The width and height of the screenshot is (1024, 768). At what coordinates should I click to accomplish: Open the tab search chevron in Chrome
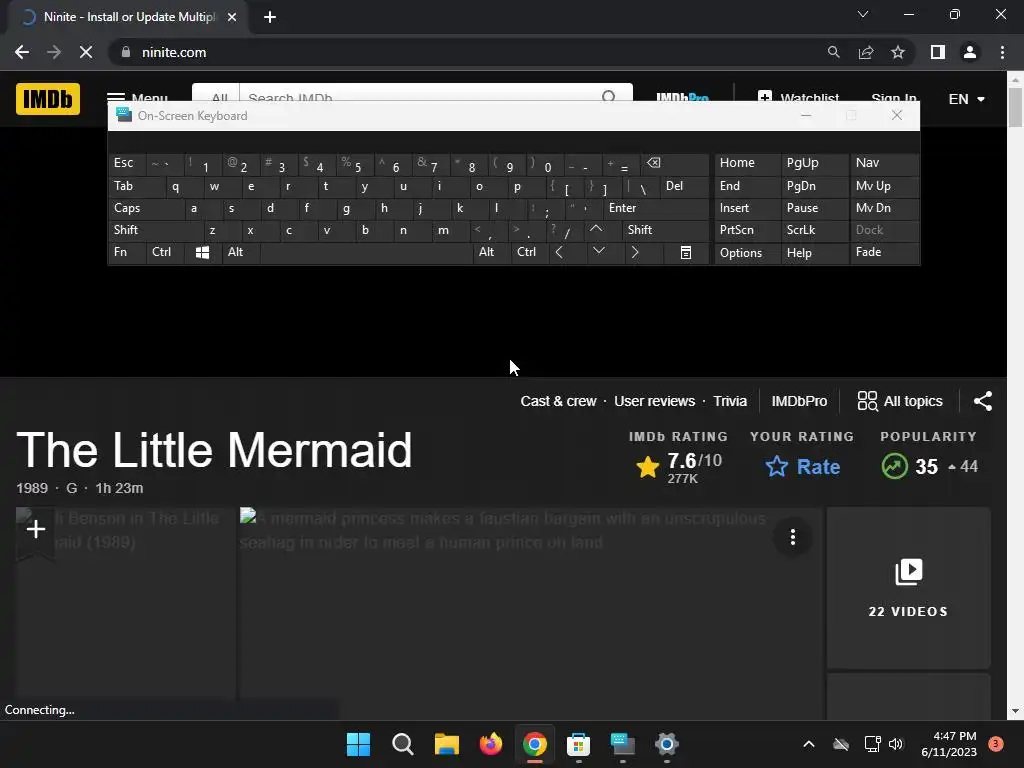tap(863, 14)
